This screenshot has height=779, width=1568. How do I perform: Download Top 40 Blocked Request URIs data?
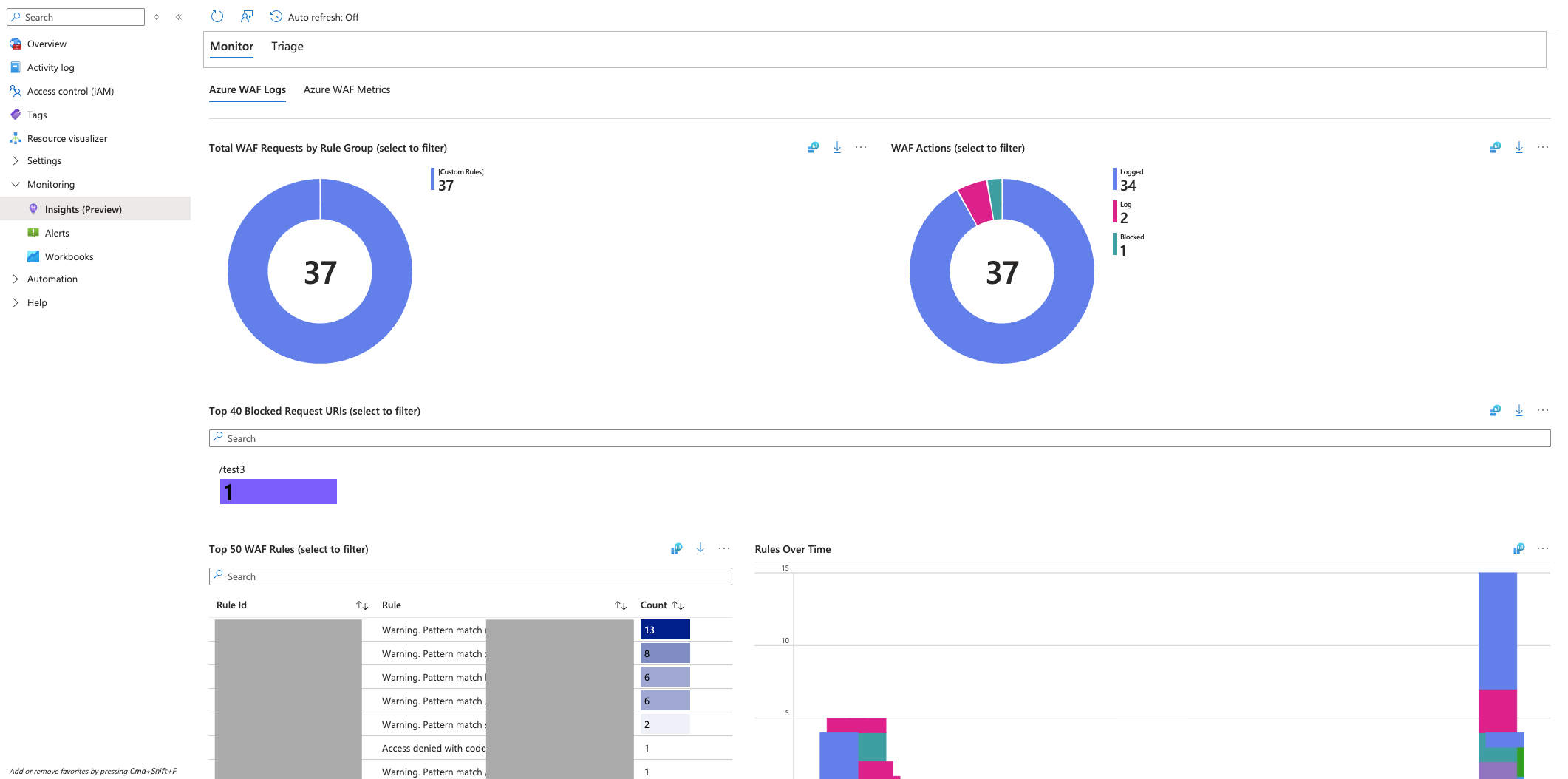point(1518,411)
